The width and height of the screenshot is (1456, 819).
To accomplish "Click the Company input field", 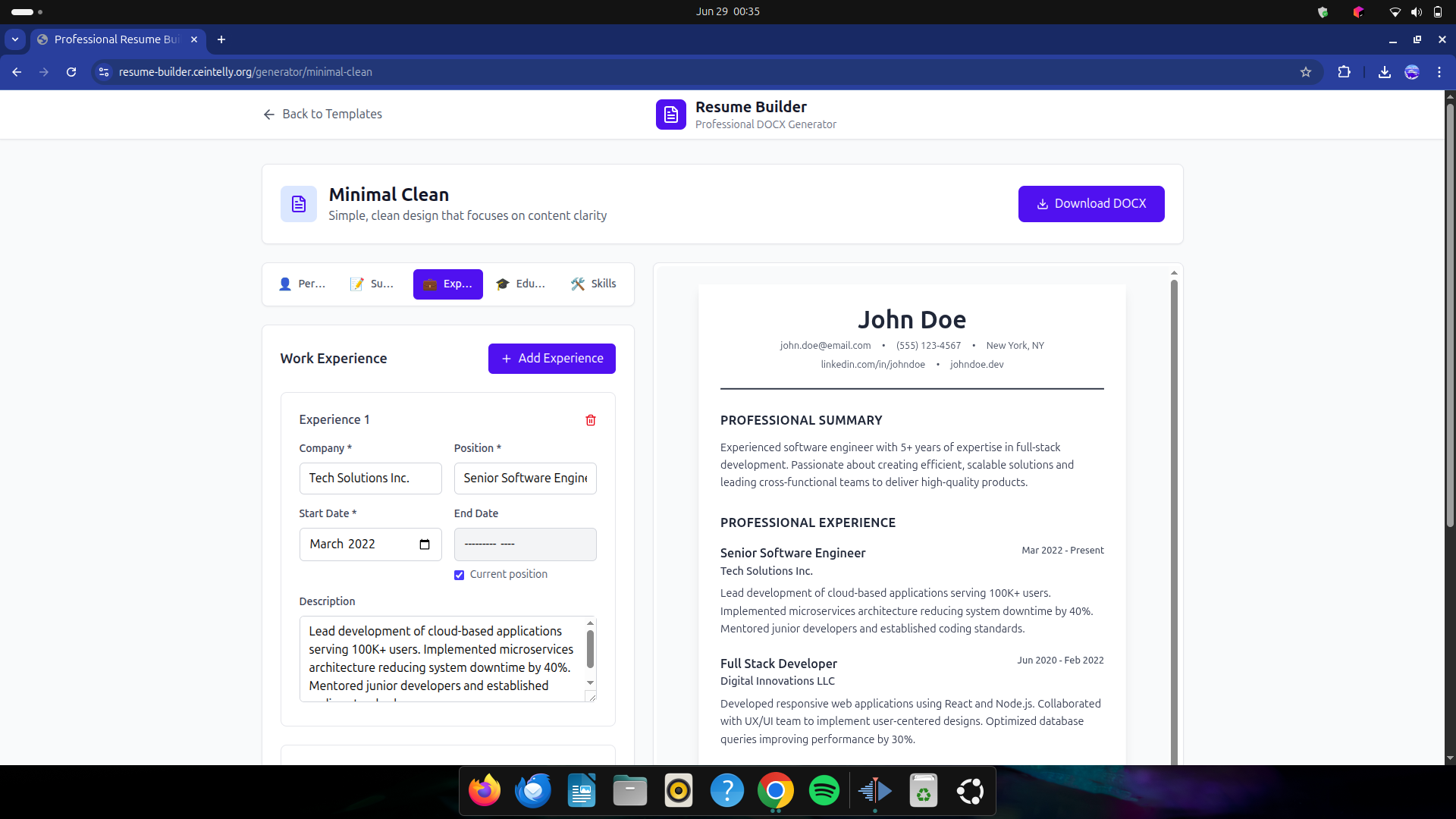I will point(370,479).
